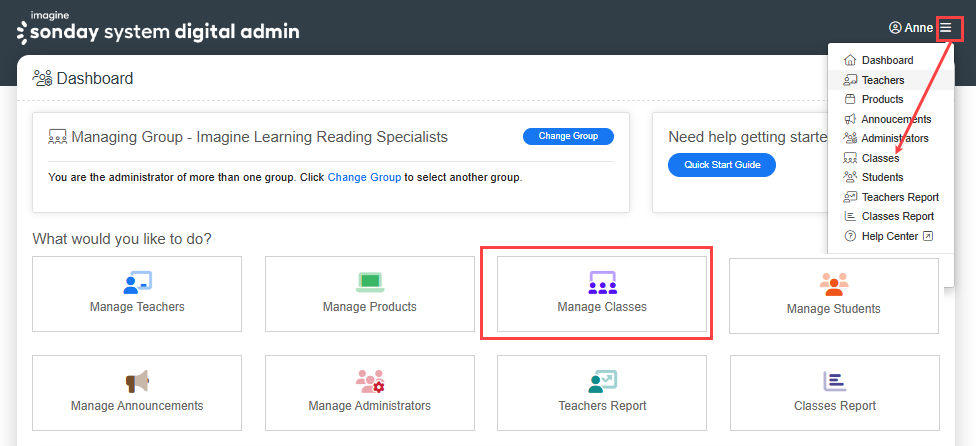Click the Manage Announcements megaphone icon
This screenshot has width=976, height=446.
[138, 381]
